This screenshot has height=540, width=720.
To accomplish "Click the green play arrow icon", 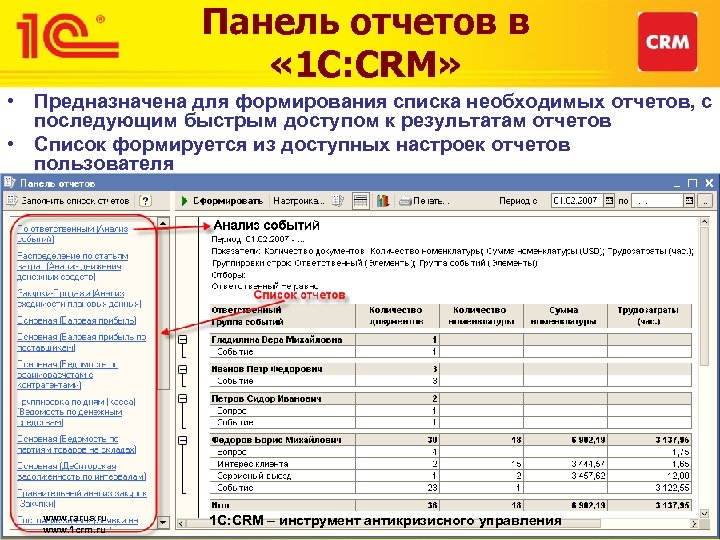I will coord(185,201).
